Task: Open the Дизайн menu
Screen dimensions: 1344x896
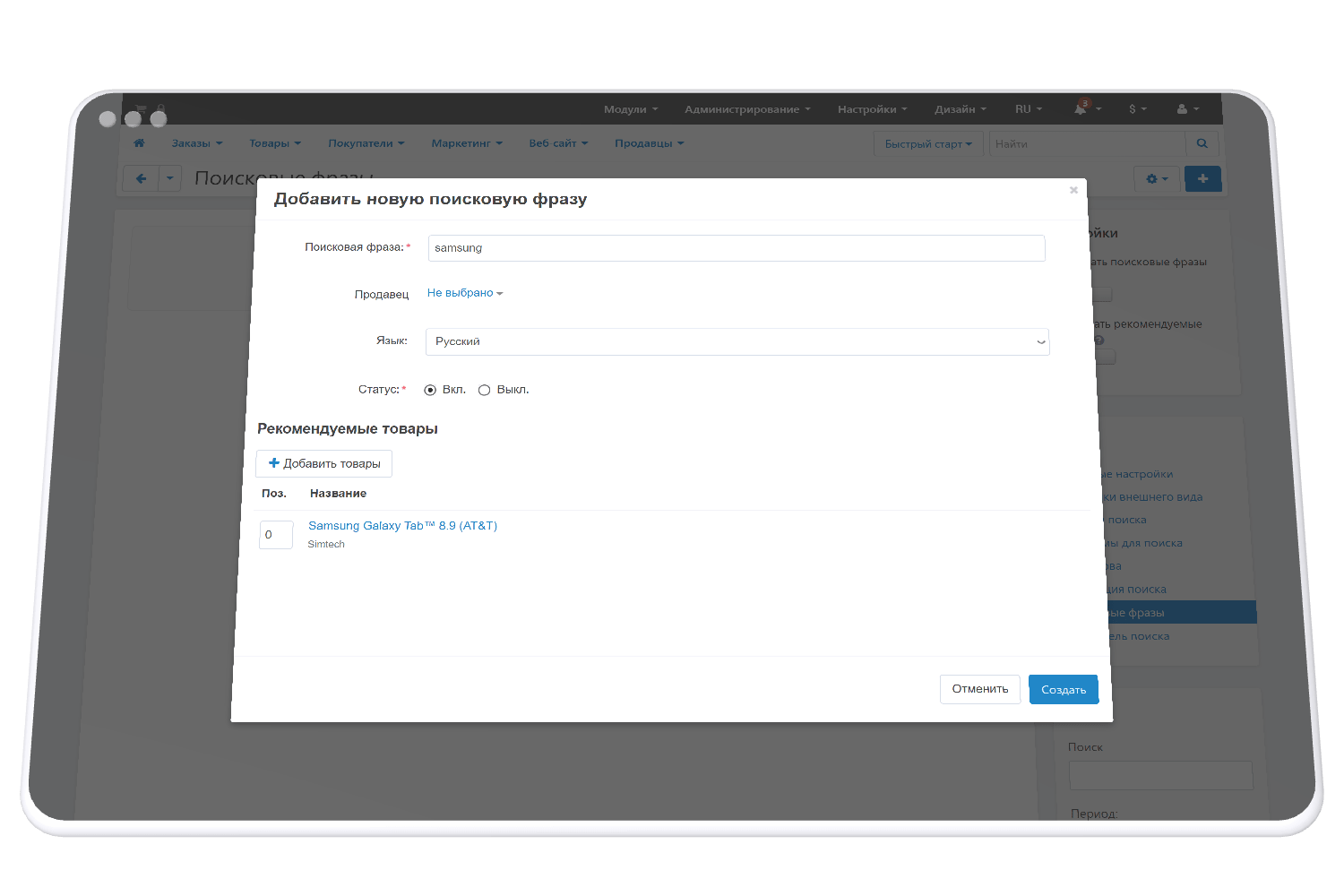Action: pyautogui.click(x=961, y=109)
